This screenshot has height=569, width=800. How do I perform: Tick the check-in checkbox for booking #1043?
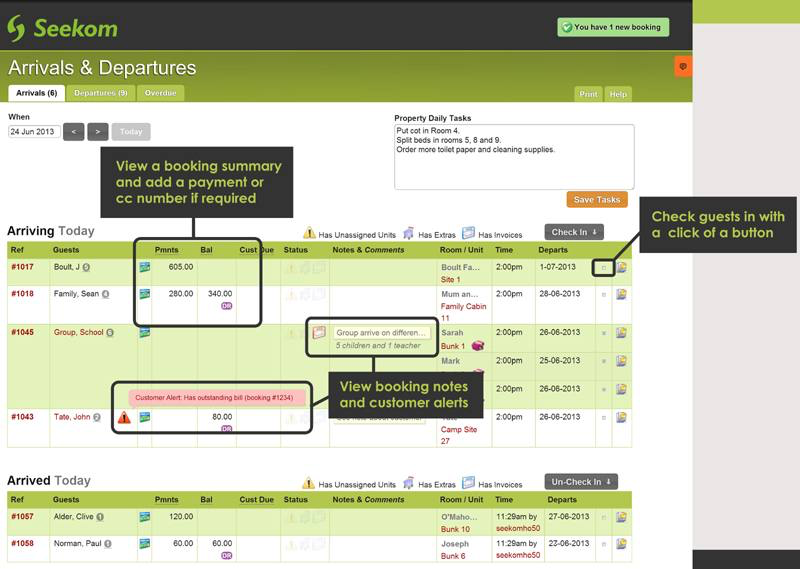pyautogui.click(x=604, y=417)
